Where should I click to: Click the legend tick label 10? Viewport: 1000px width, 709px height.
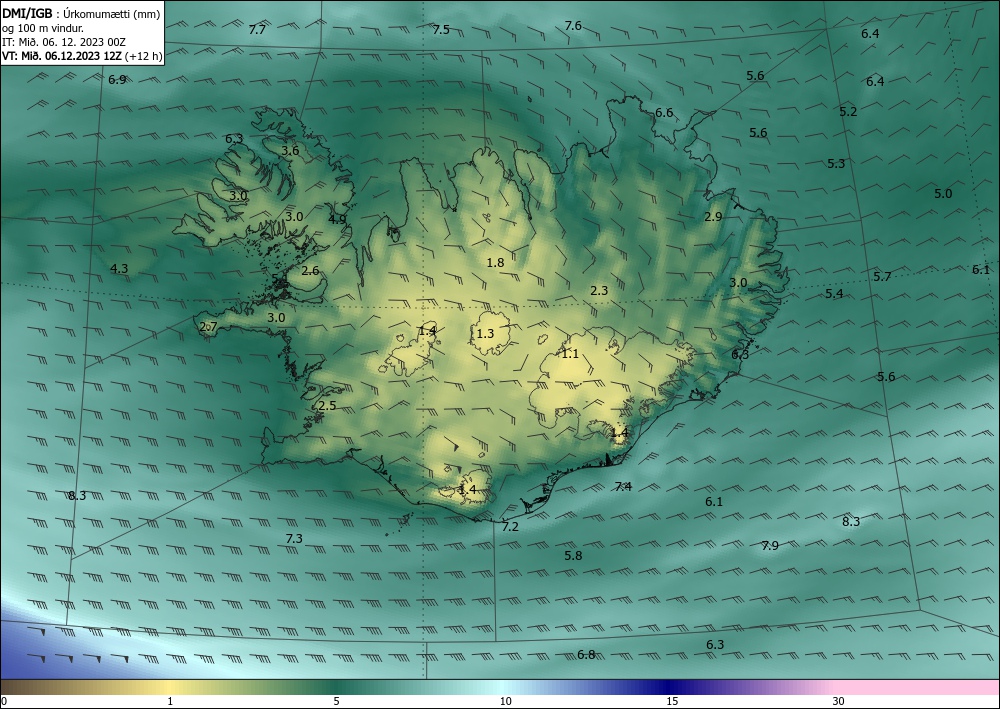pos(505,701)
